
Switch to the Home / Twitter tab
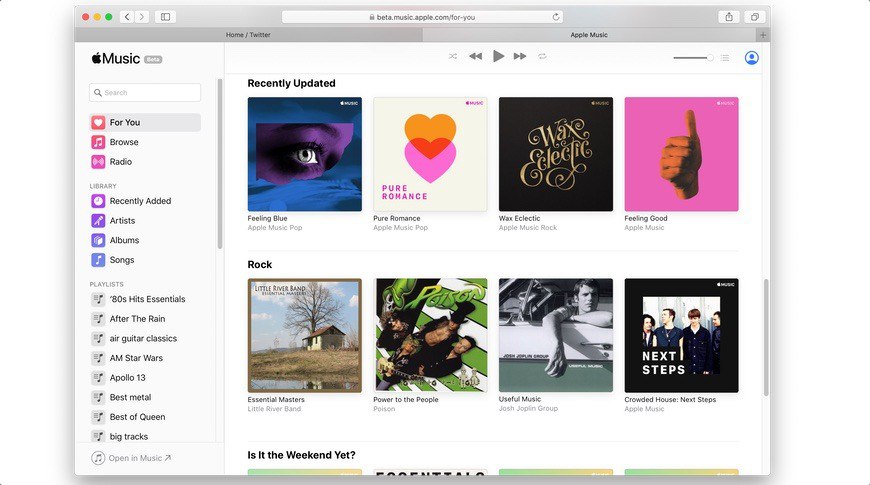(249, 34)
